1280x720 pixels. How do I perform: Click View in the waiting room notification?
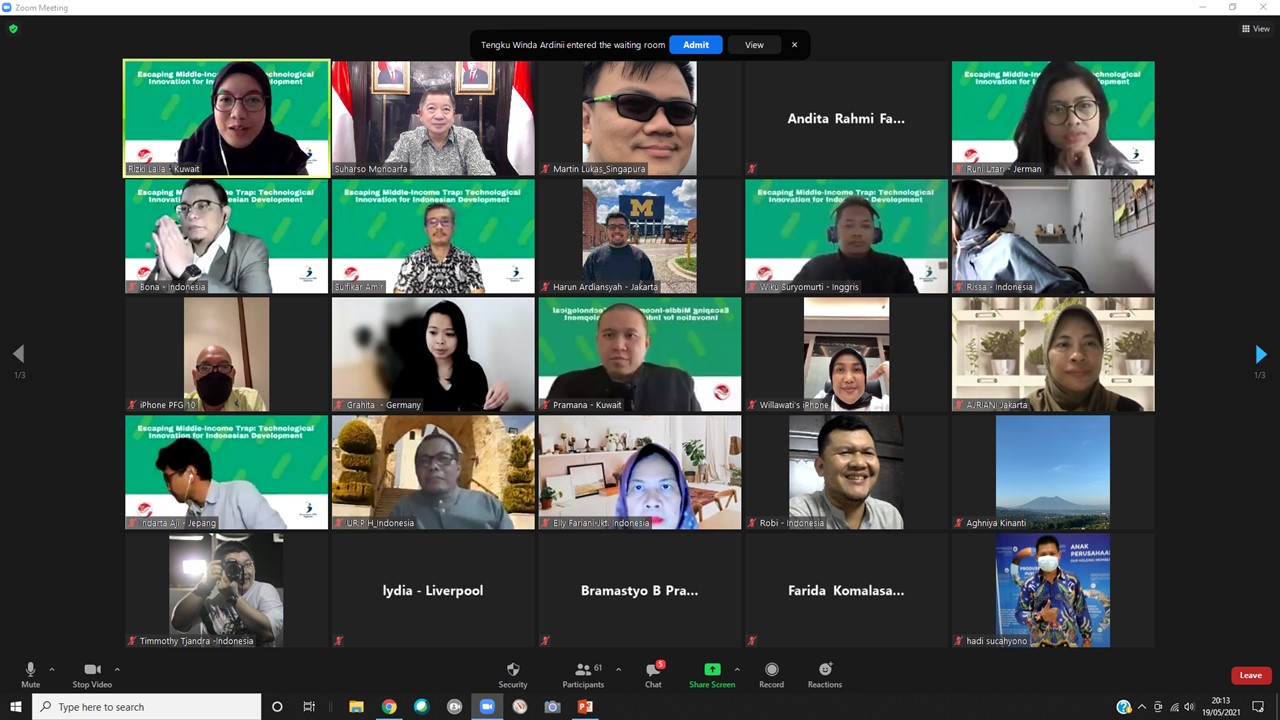(x=754, y=45)
